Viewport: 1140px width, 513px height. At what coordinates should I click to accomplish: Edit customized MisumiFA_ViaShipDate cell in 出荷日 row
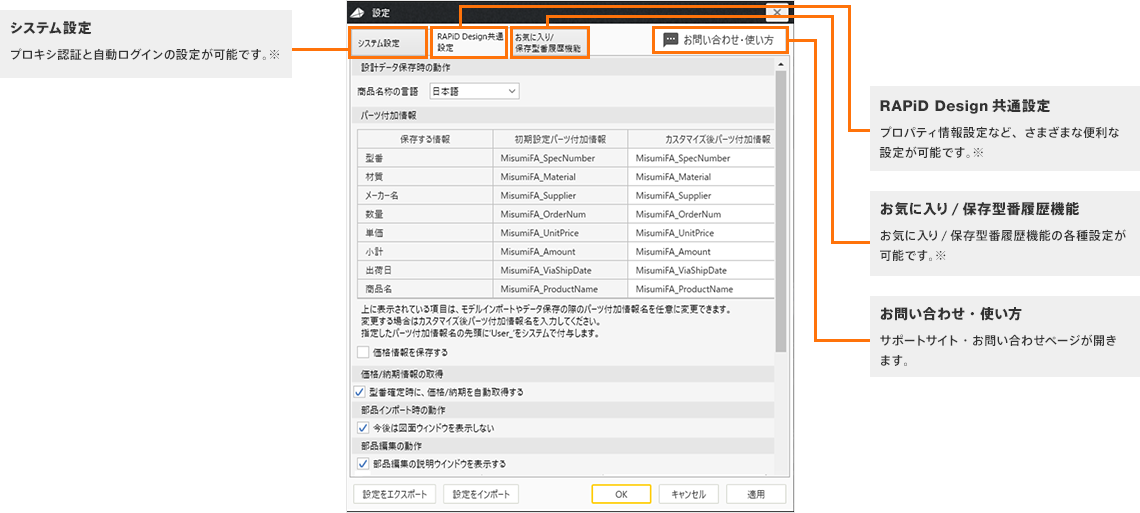(x=700, y=270)
